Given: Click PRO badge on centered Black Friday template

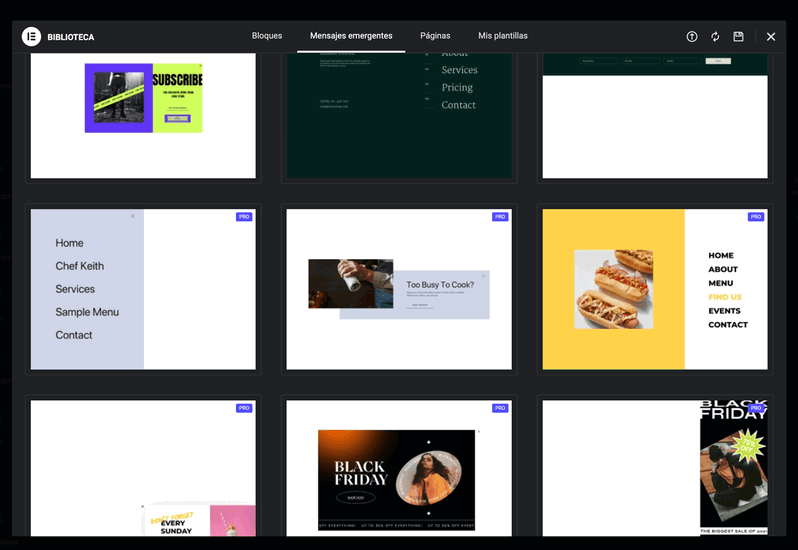Looking at the screenshot, I should click(x=500, y=408).
